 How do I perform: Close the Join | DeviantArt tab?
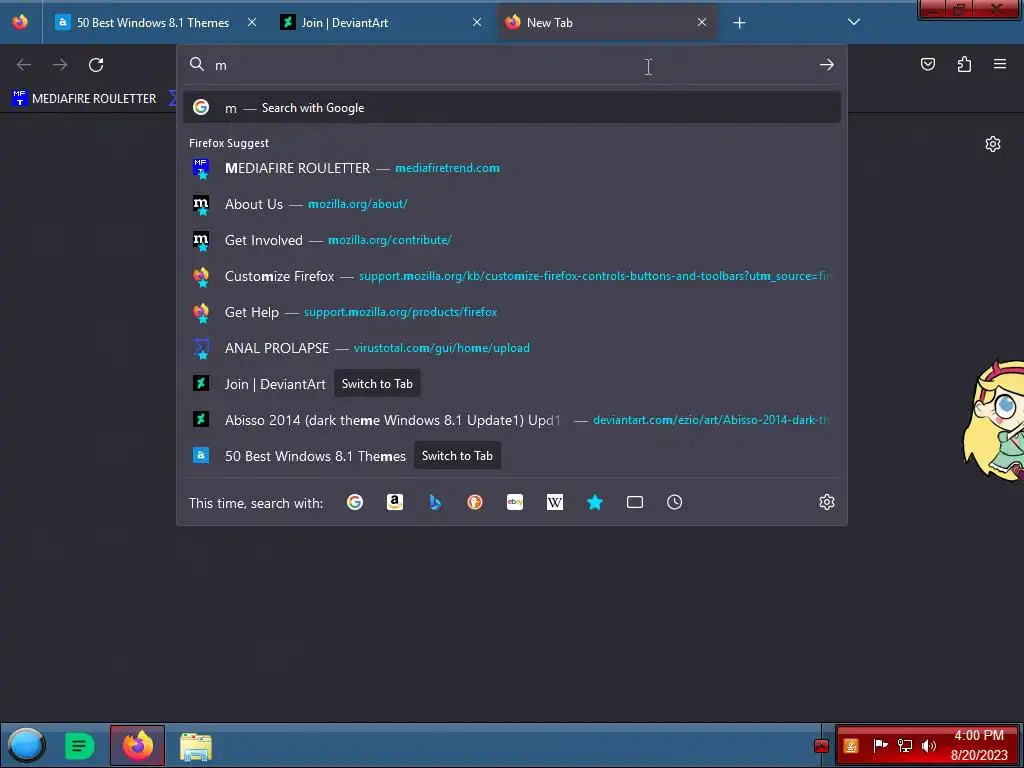point(477,22)
